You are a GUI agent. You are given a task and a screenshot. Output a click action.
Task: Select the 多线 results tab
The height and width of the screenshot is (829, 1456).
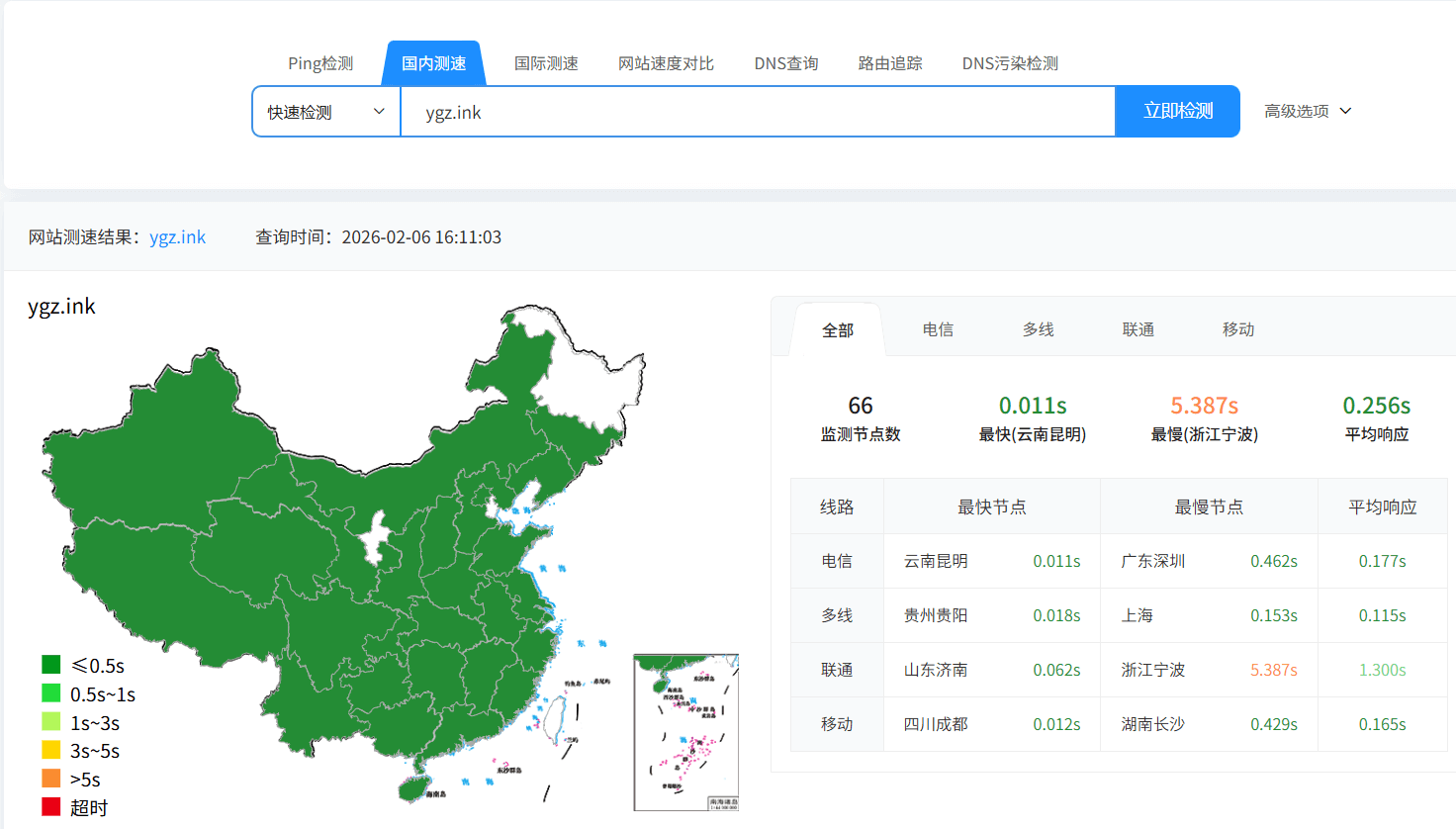click(1039, 329)
